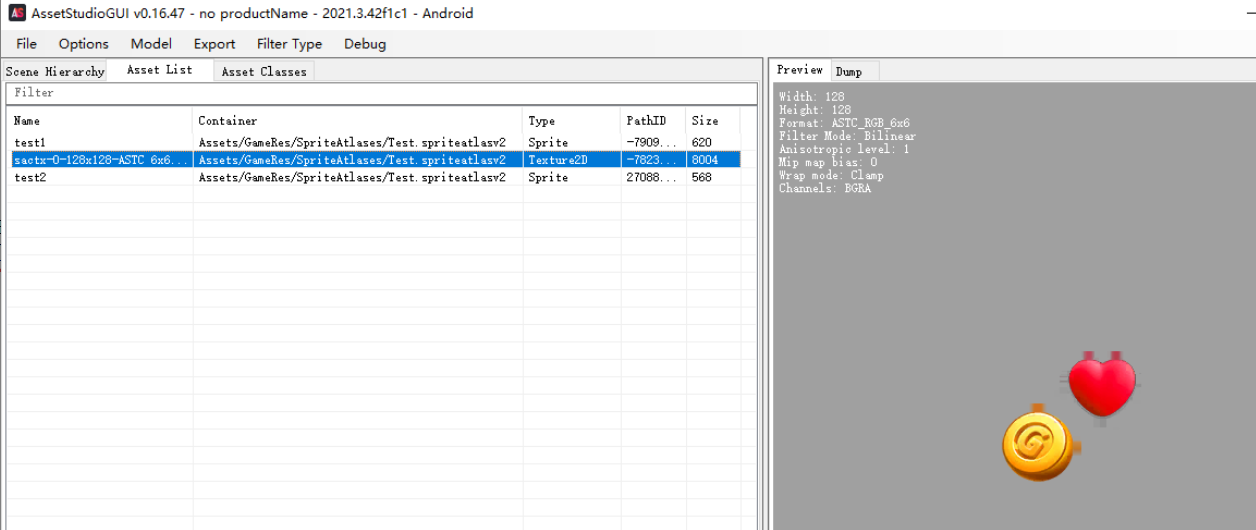Click the Wrap mode: Clamp info text
This screenshot has width=1256, height=530.
(831, 175)
